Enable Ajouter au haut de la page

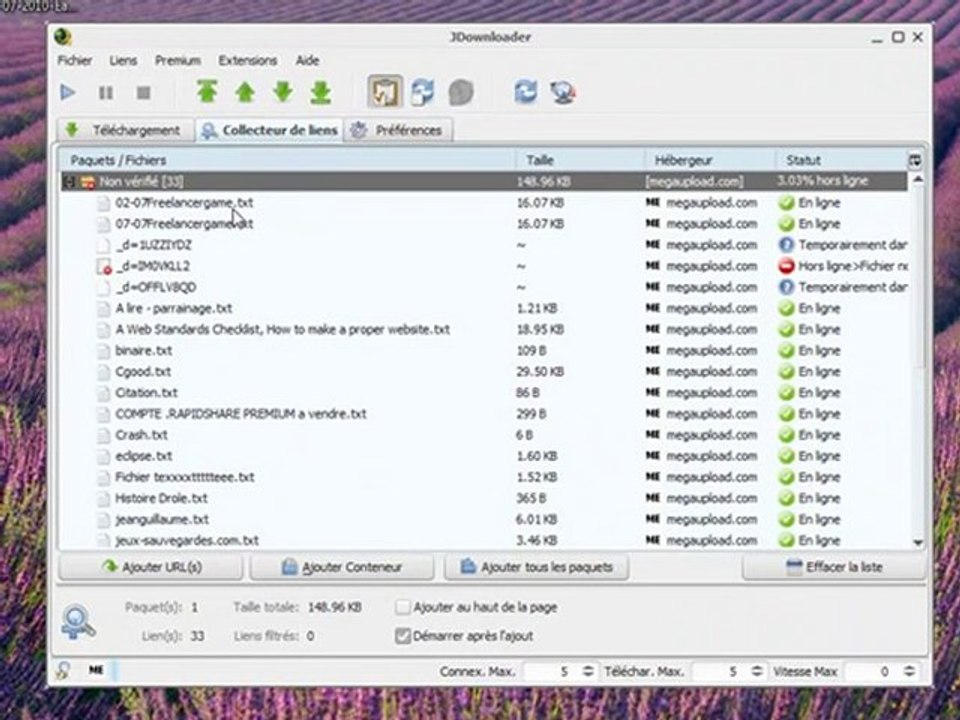(402, 607)
